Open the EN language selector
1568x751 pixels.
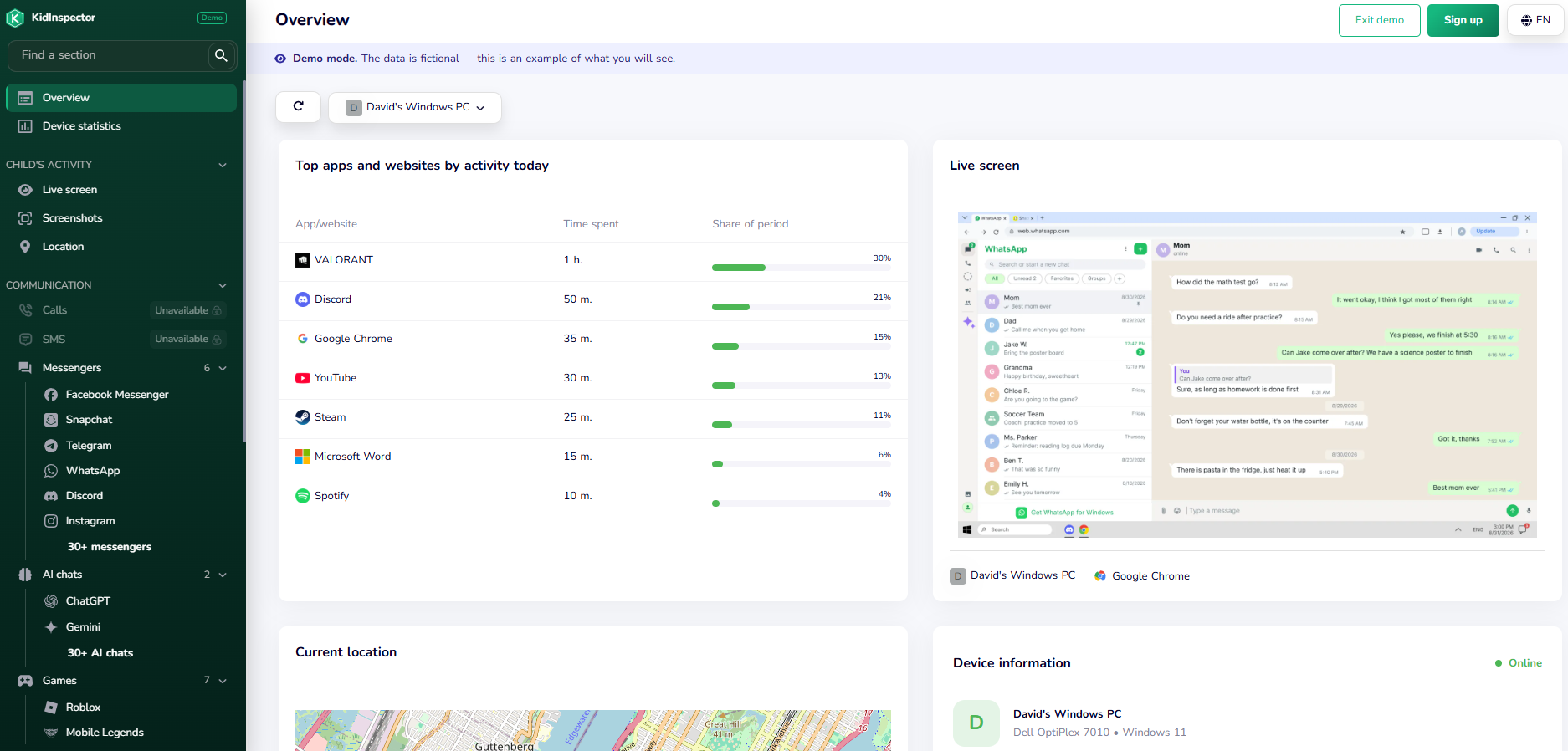1535,20
